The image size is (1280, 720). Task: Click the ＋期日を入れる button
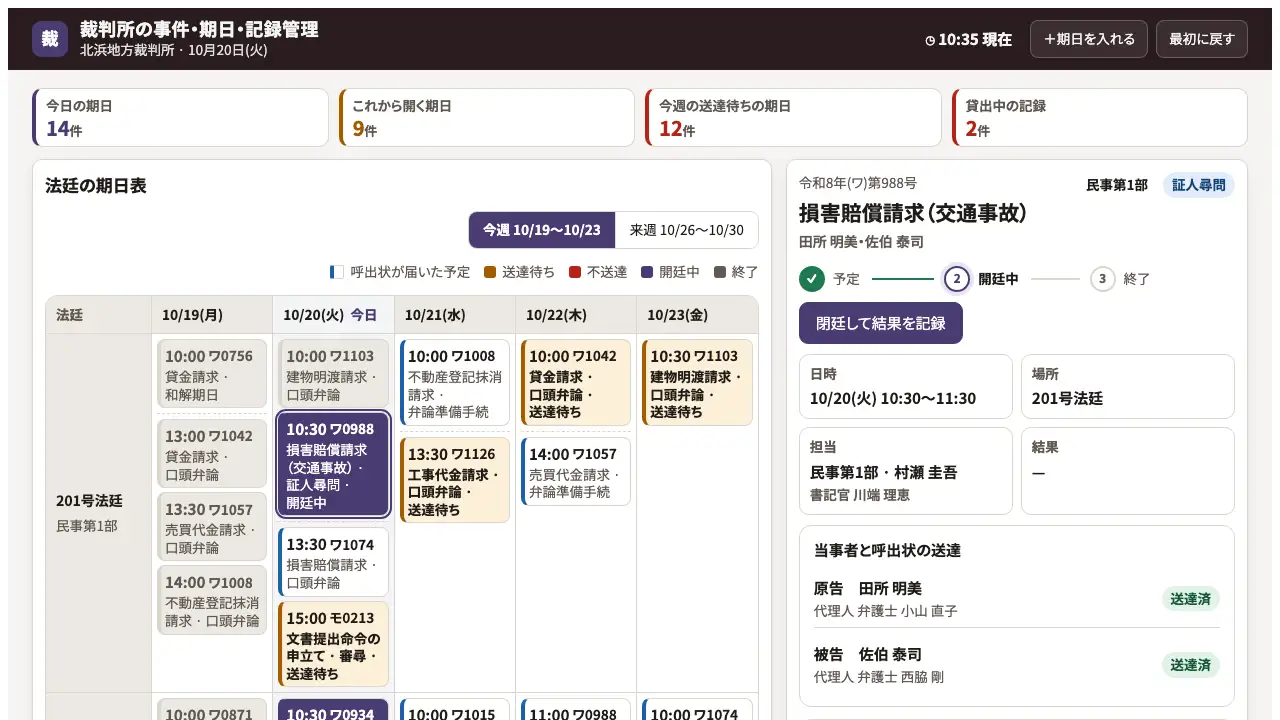pyautogui.click(x=1089, y=39)
